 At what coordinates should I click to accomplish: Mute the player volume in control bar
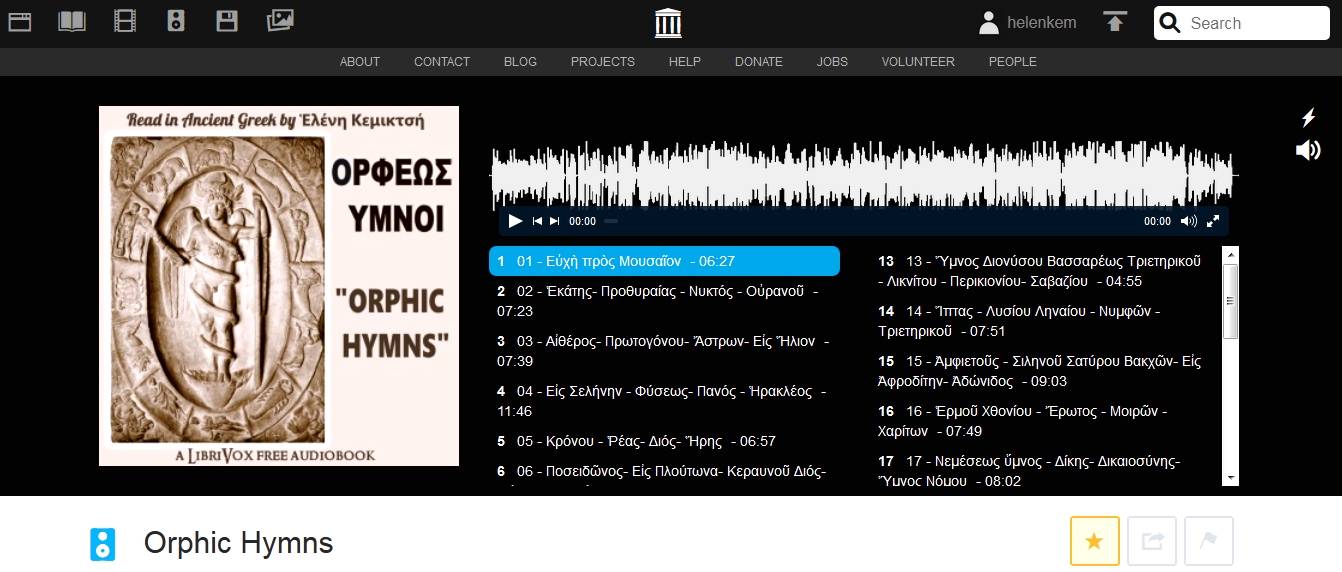tap(1188, 221)
